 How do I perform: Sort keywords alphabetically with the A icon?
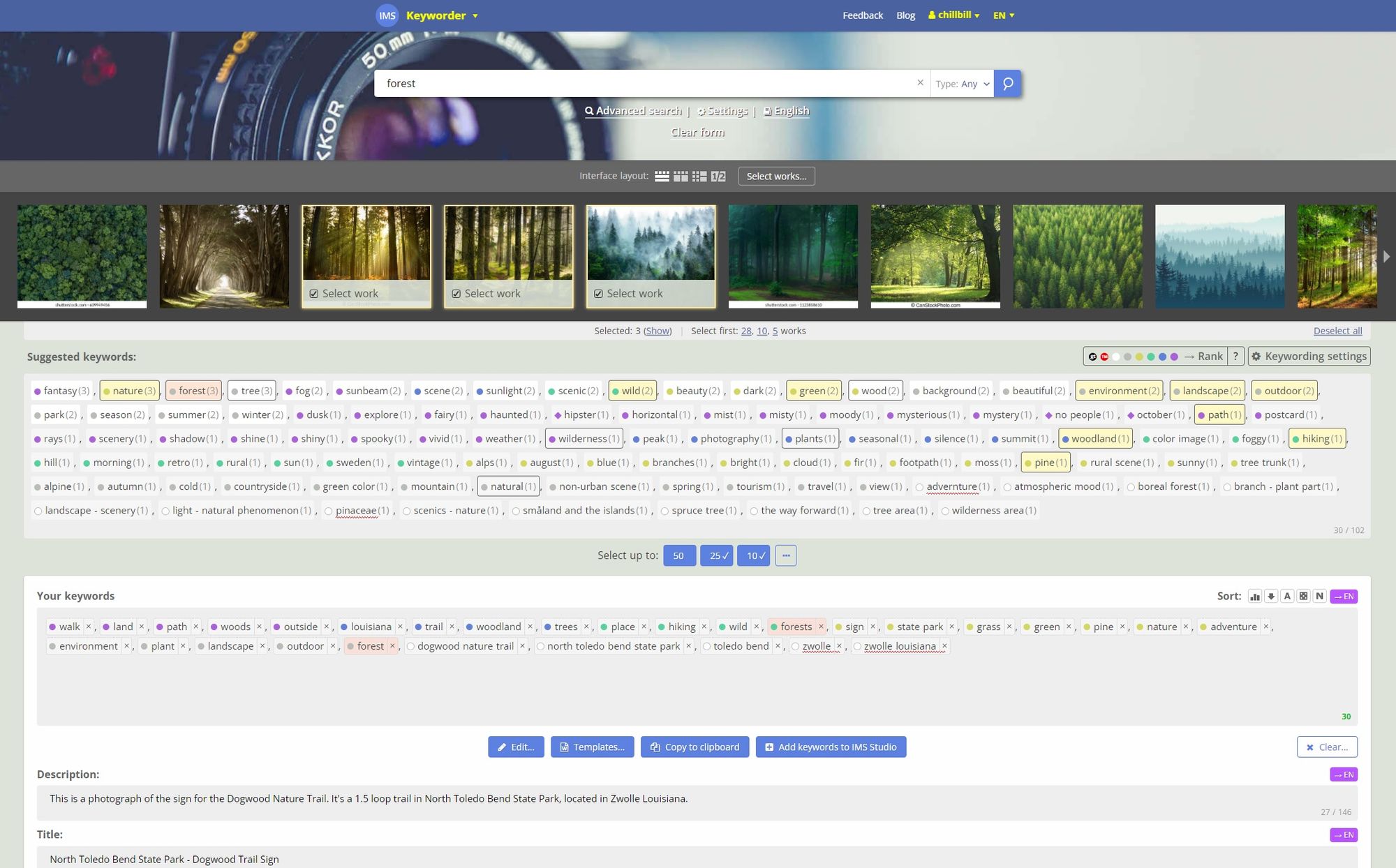(1287, 597)
